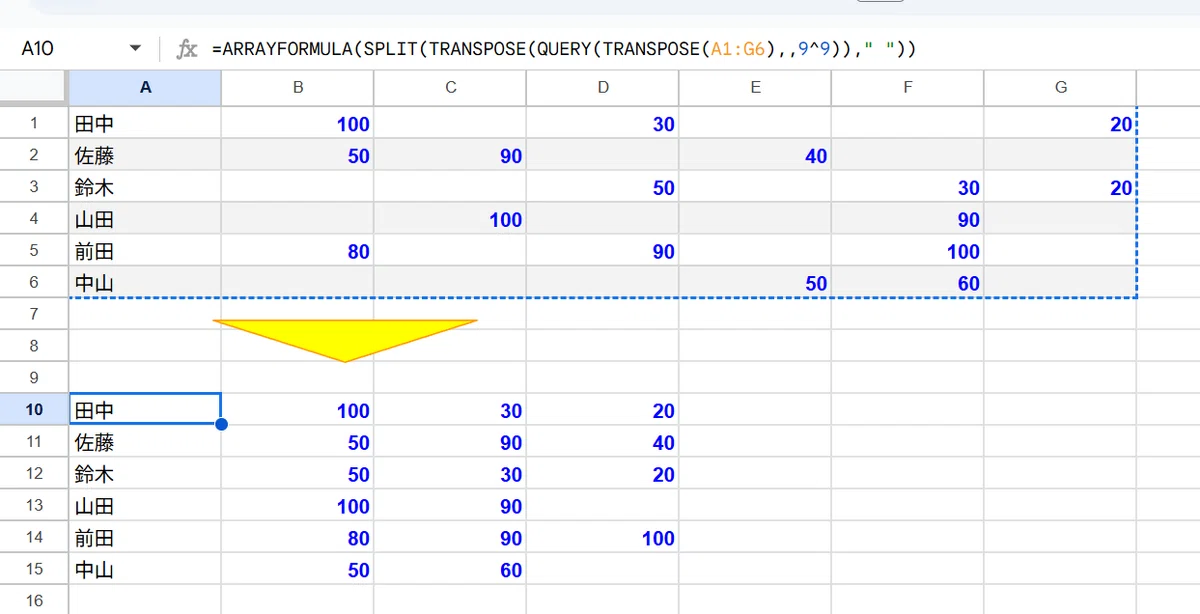
Task: Select column E header
Action: pyautogui.click(x=755, y=88)
